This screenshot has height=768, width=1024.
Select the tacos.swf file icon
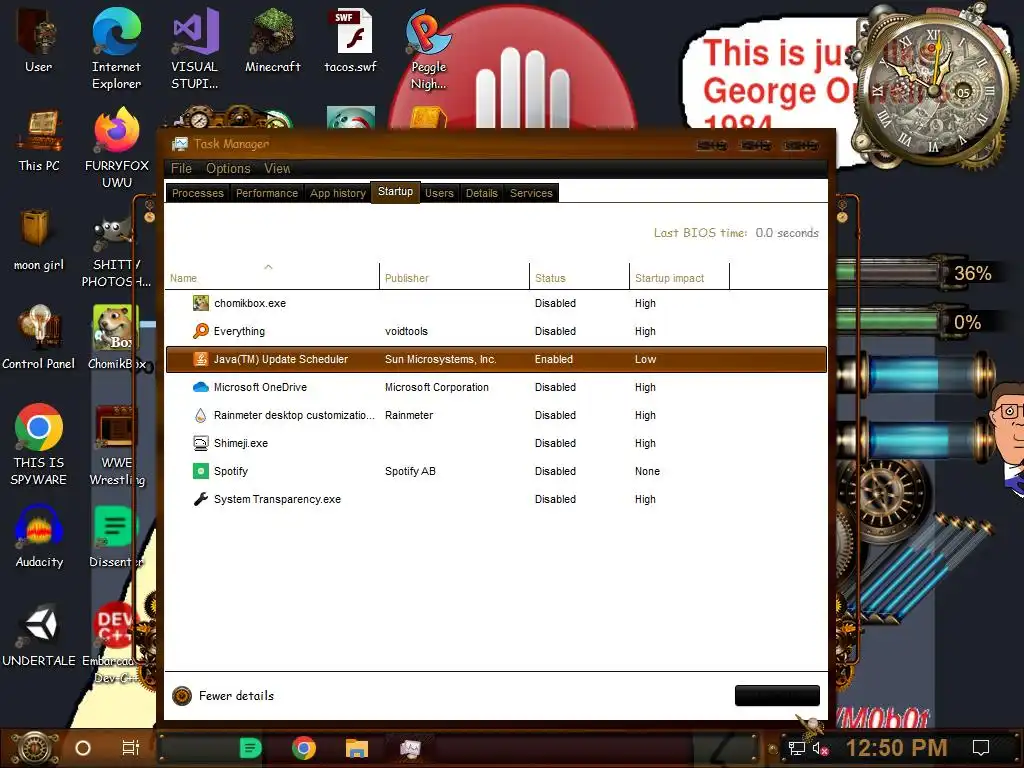click(351, 31)
